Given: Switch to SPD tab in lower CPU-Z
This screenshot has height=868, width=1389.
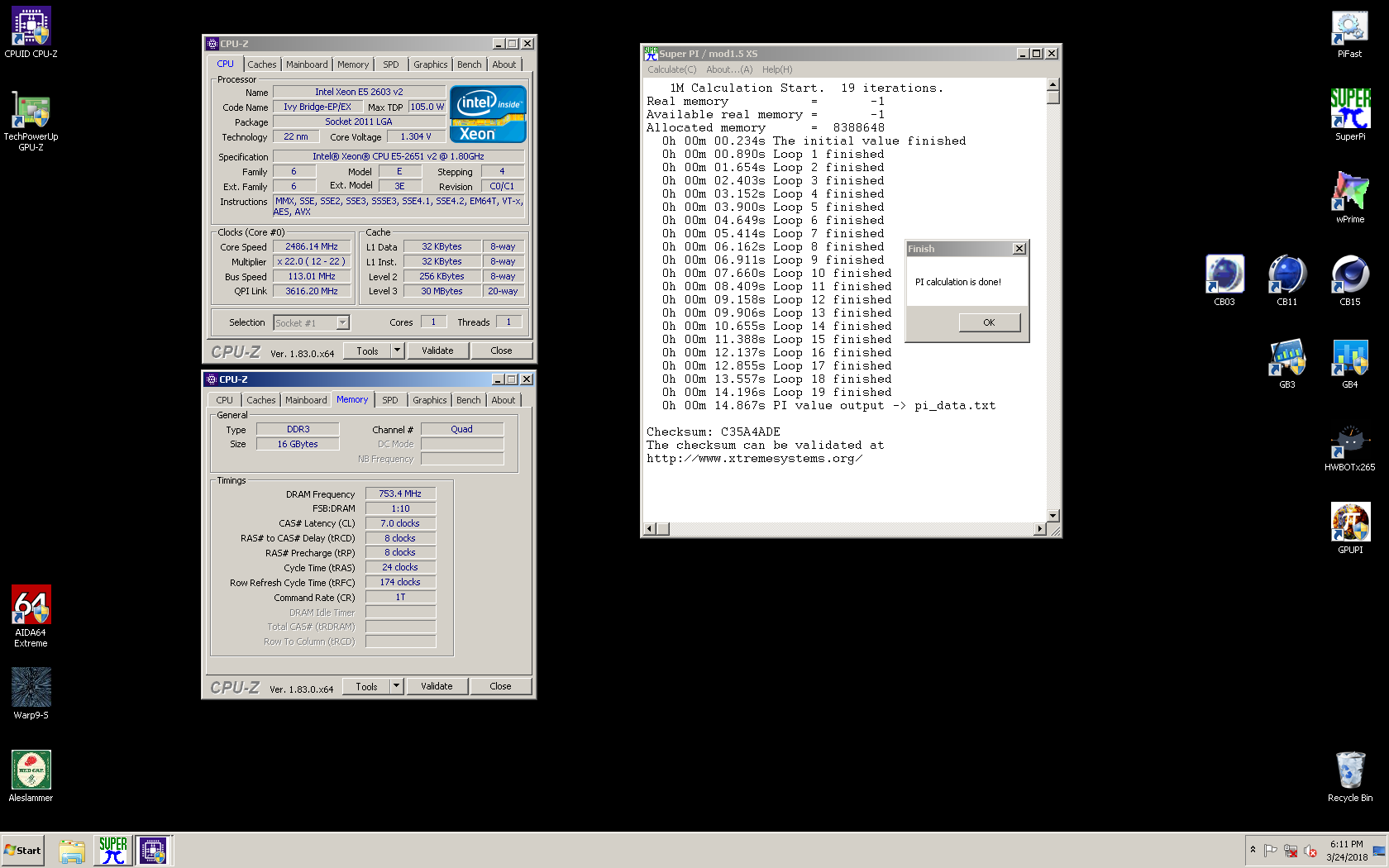Looking at the screenshot, I should (390, 400).
